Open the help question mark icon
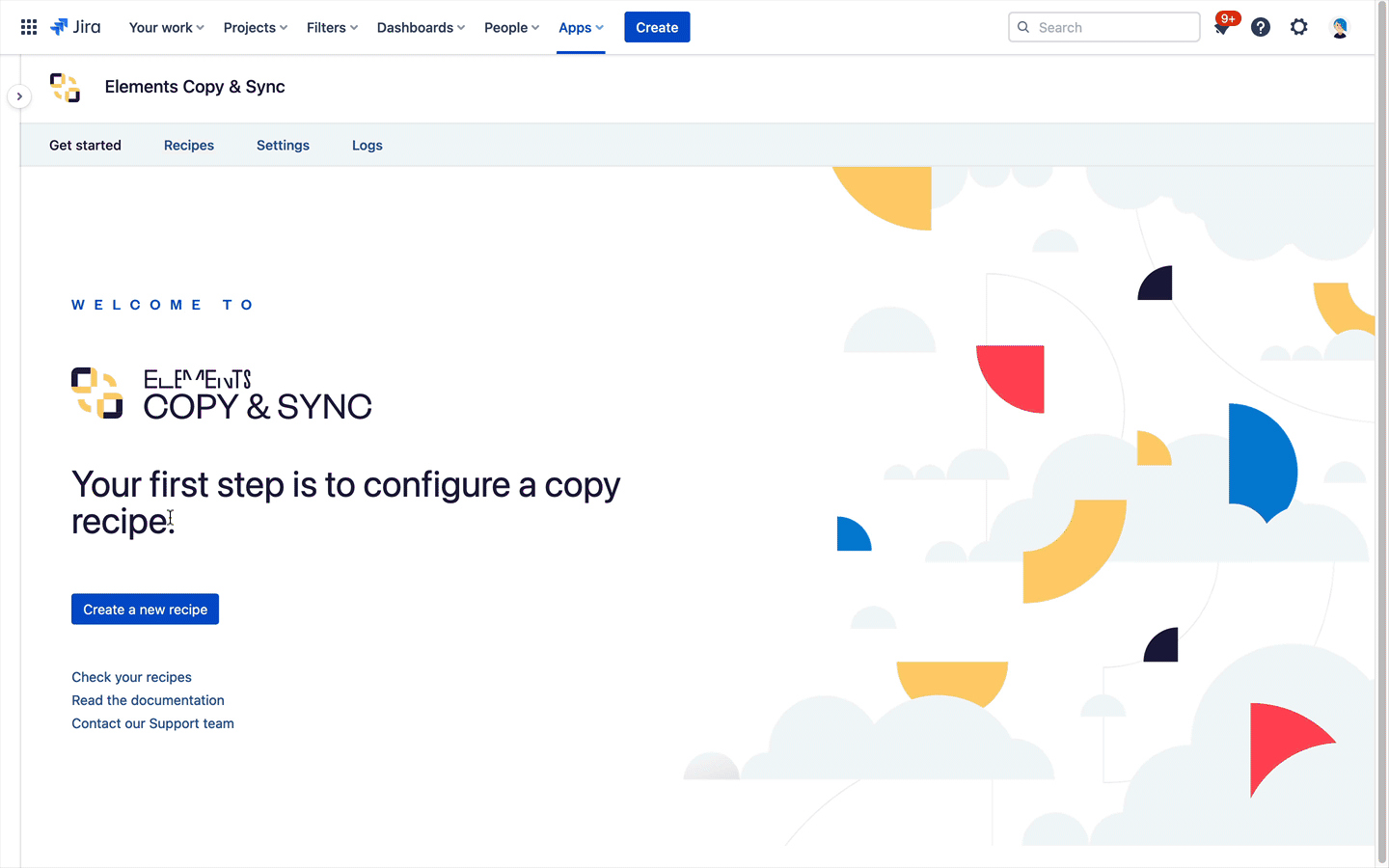This screenshot has height=868, width=1389. pyautogui.click(x=1261, y=27)
